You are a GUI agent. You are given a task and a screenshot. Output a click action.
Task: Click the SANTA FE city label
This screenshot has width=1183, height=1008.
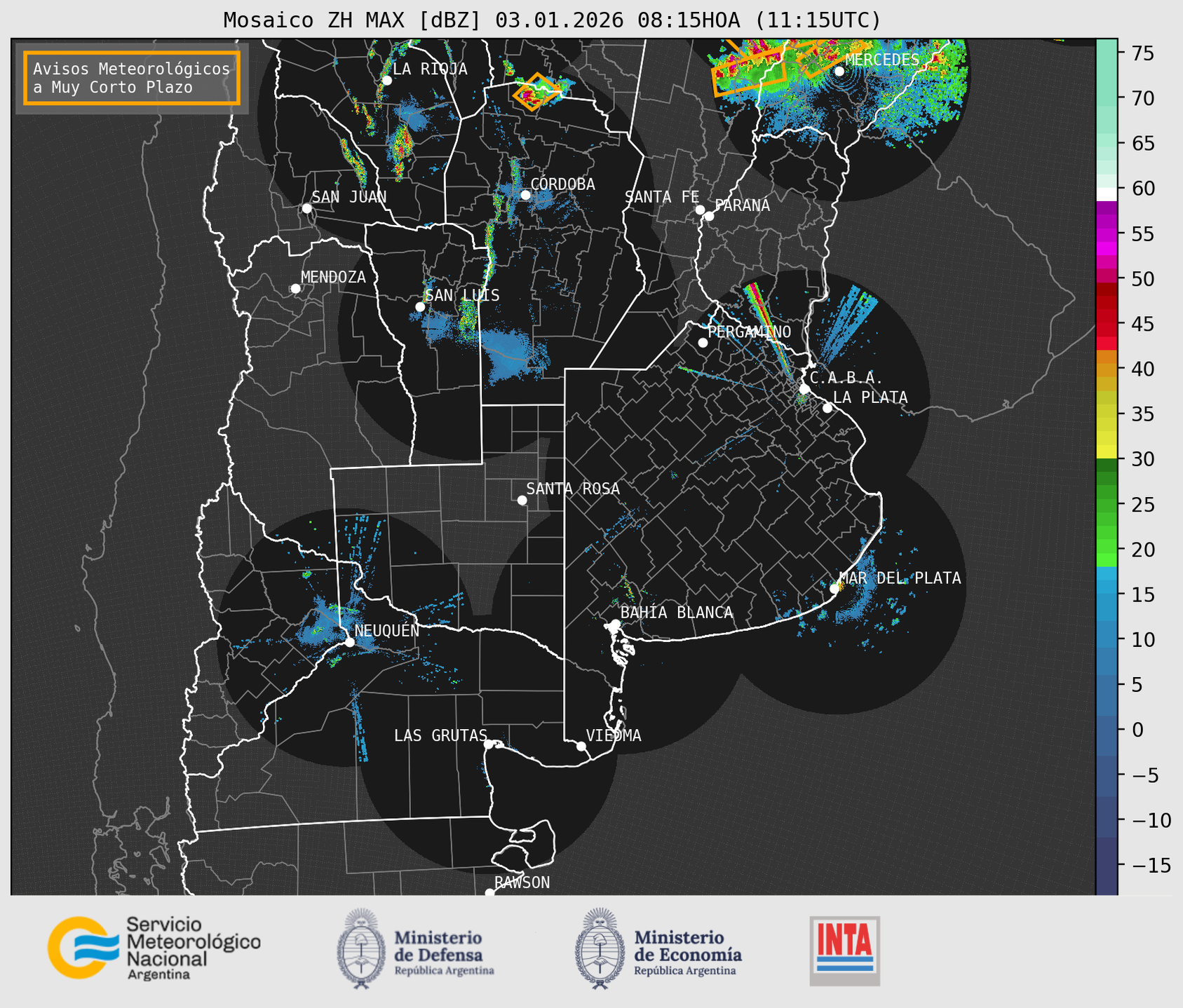click(x=662, y=197)
